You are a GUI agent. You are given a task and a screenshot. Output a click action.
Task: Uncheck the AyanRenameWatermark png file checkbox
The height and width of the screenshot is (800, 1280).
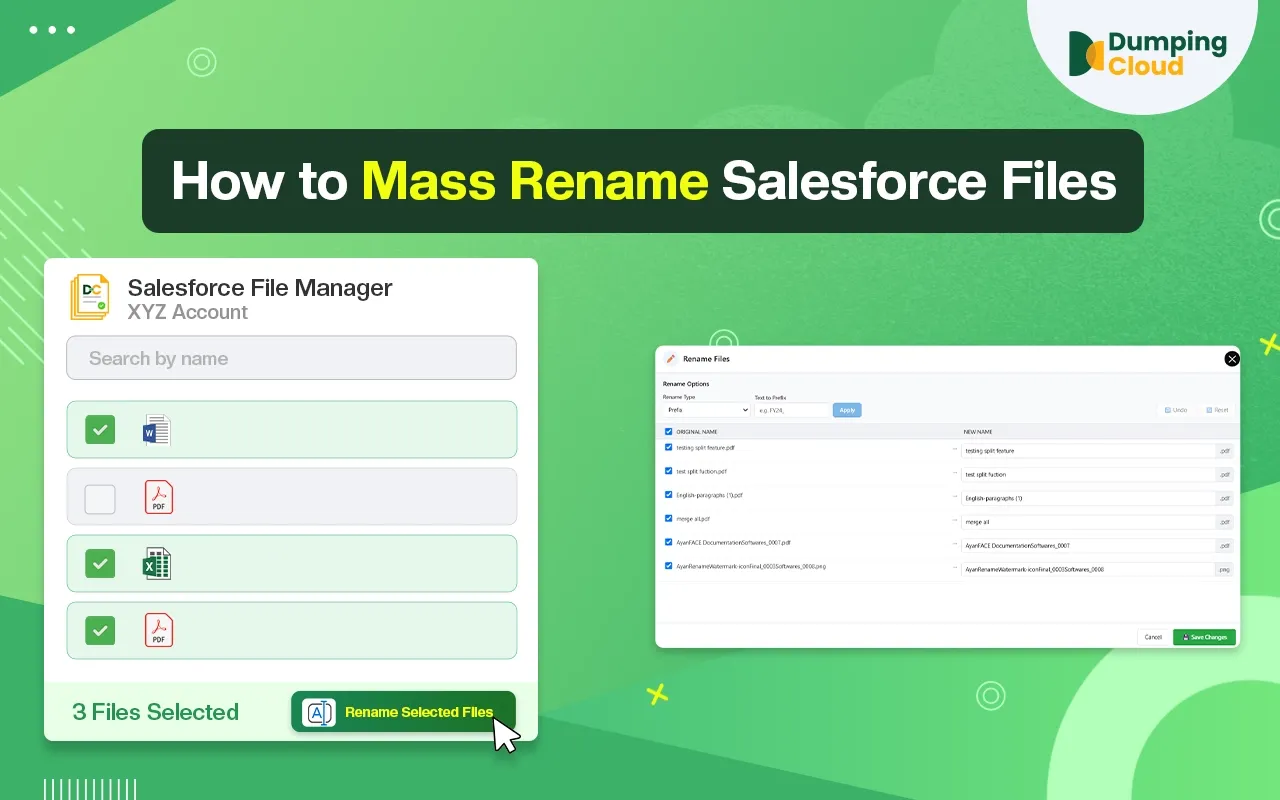[669, 566]
